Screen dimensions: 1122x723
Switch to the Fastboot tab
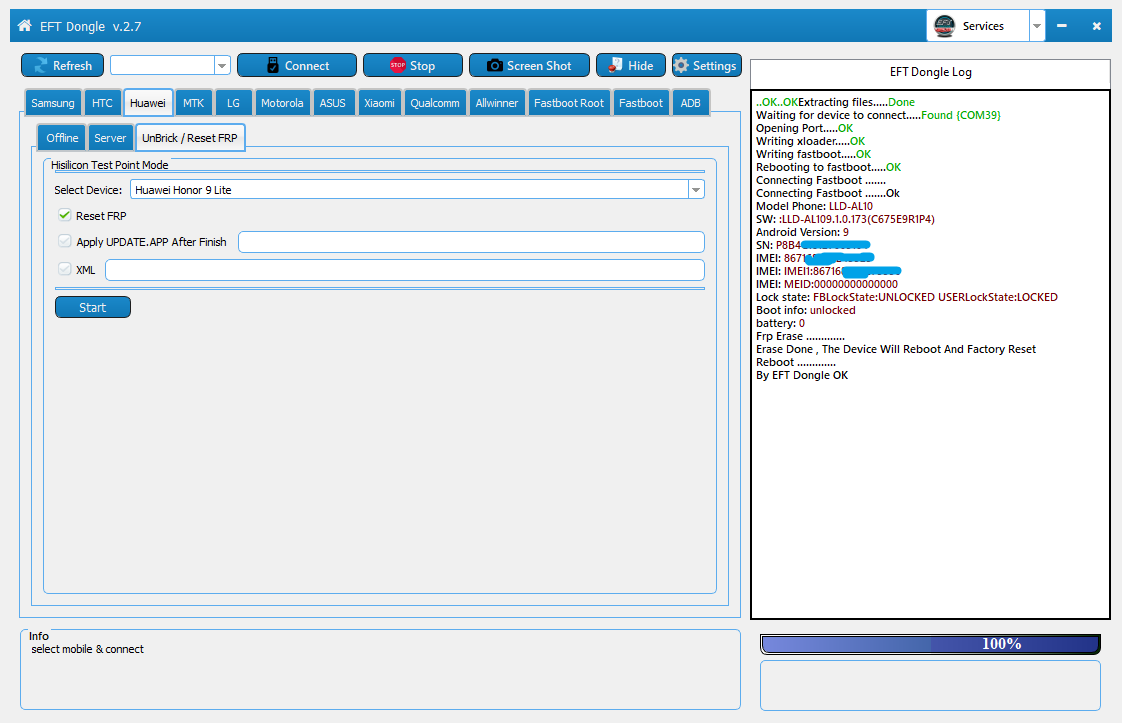[641, 103]
